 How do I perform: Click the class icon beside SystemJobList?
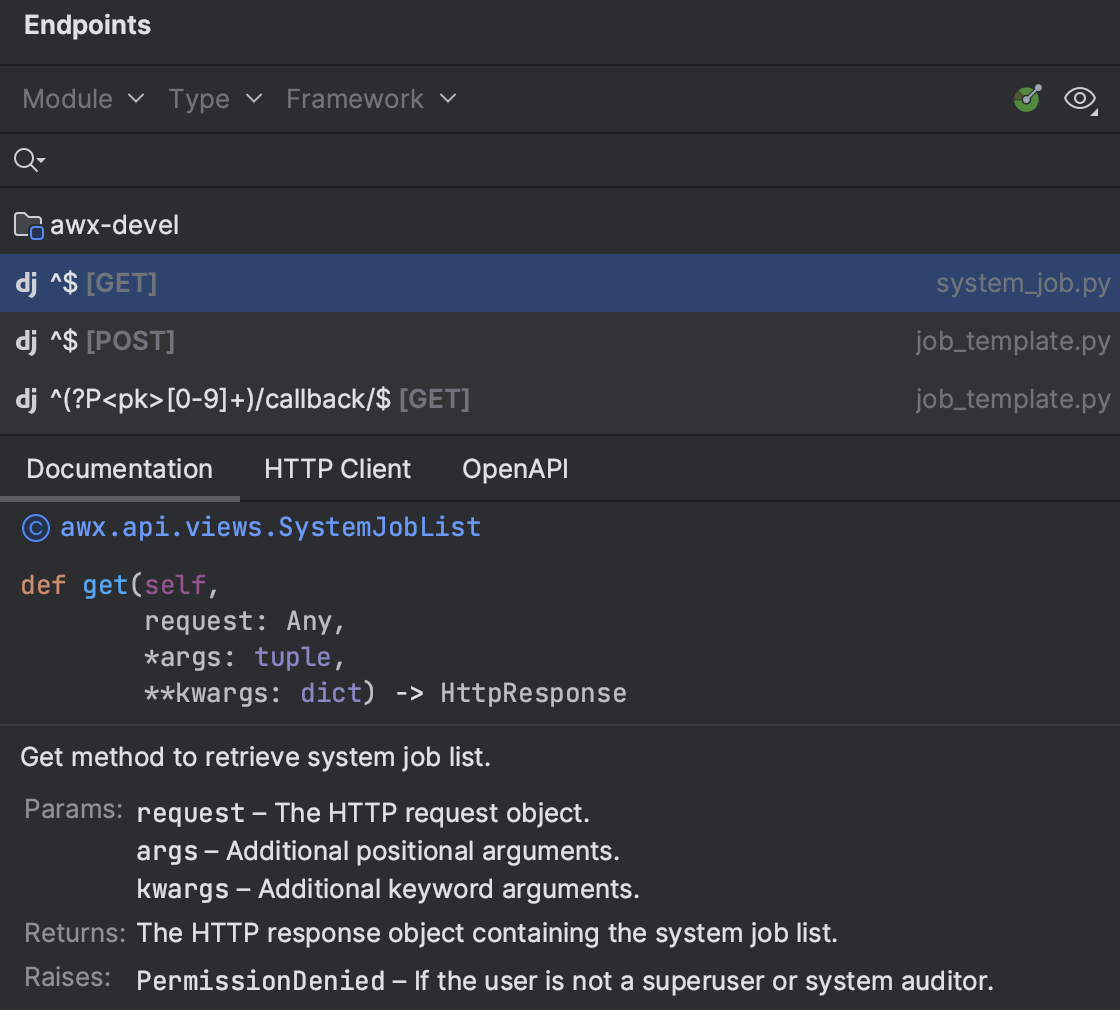35,527
